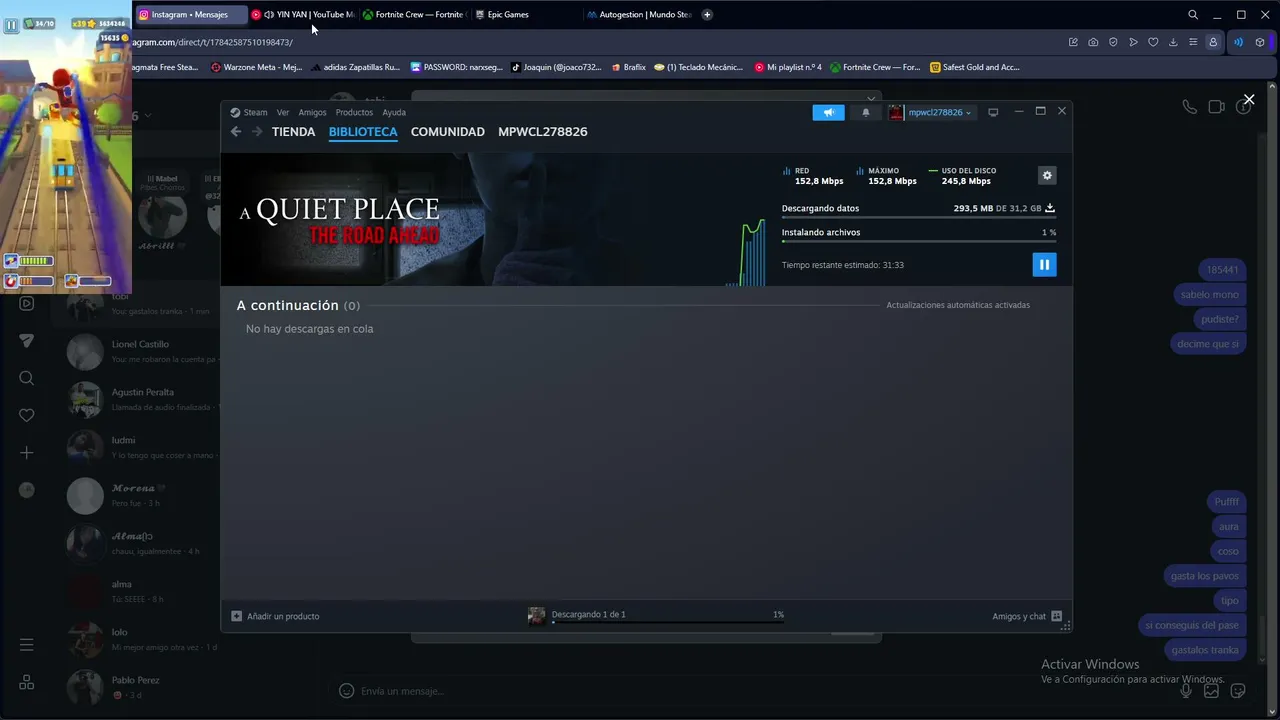Open the Ayuda menu in Steam

point(394,113)
